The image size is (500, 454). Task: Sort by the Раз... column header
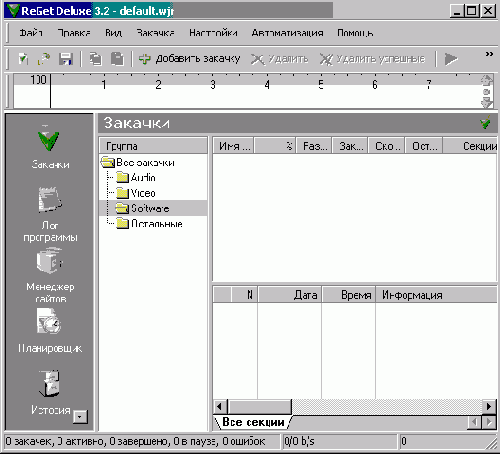[314, 146]
